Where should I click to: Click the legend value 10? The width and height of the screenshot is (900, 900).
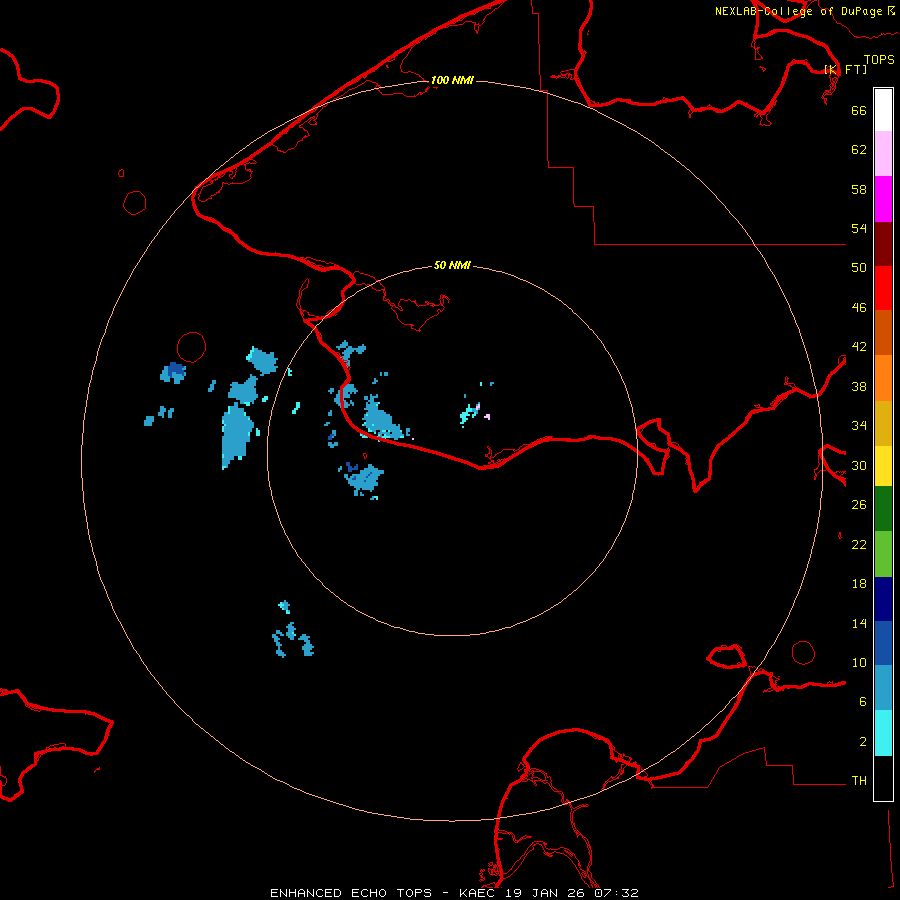pos(859,662)
